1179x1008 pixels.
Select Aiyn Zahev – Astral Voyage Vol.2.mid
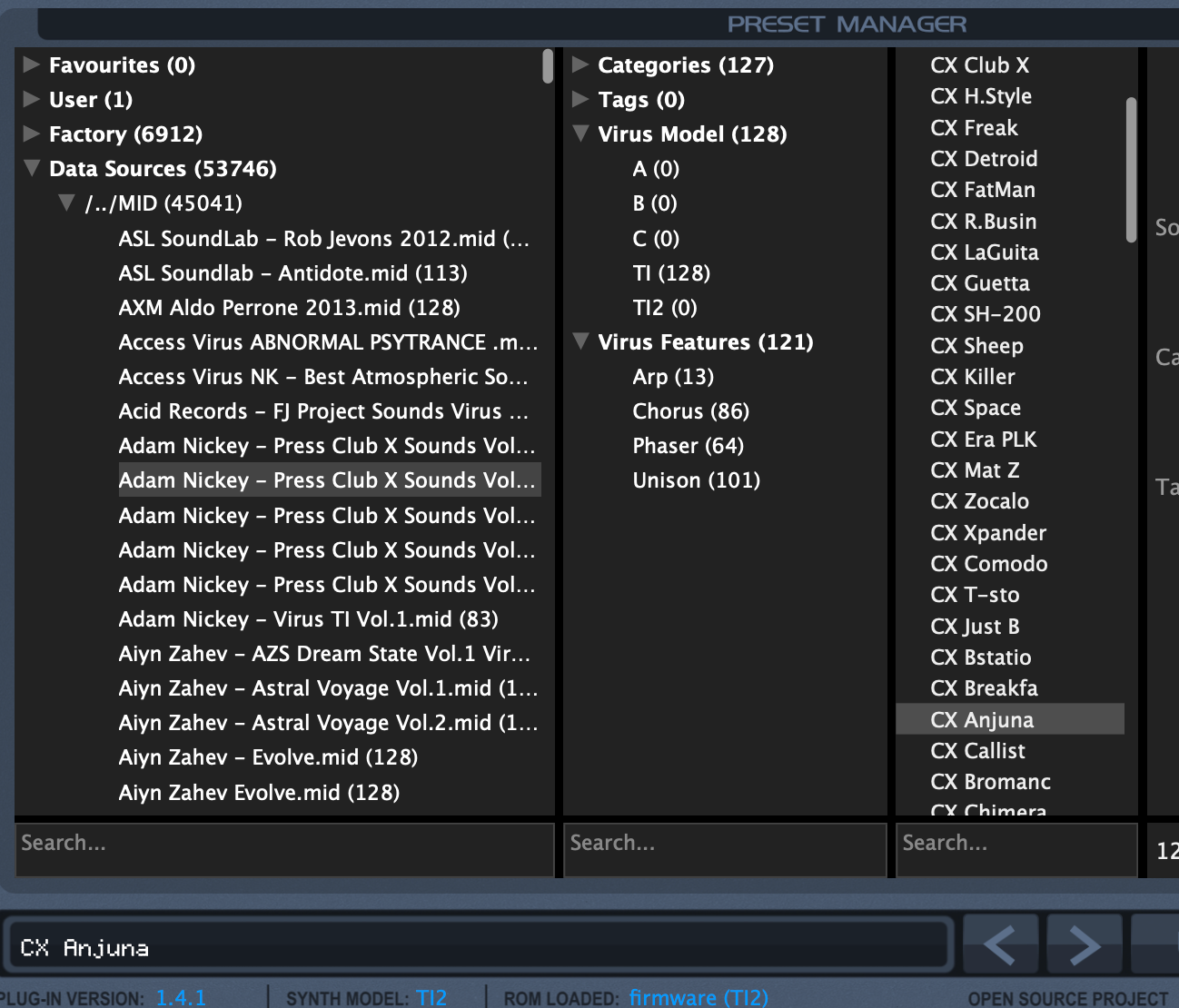[328, 722]
